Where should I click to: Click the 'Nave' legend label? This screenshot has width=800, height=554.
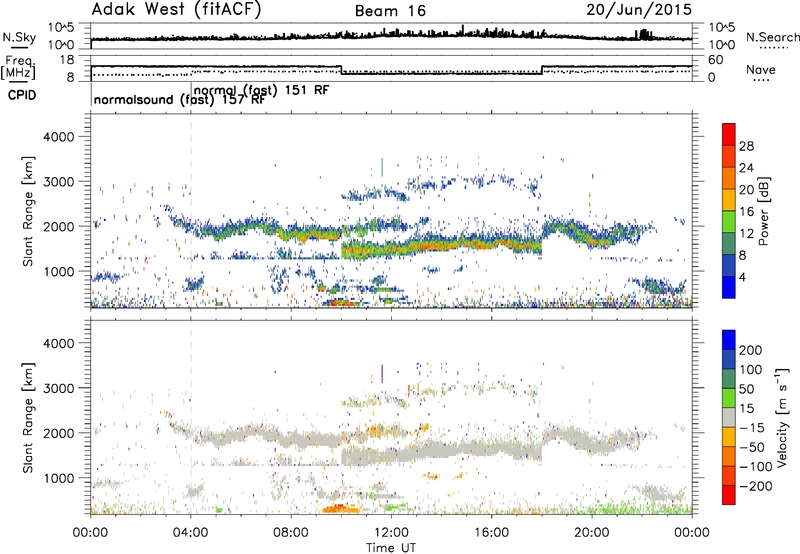click(x=761, y=70)
